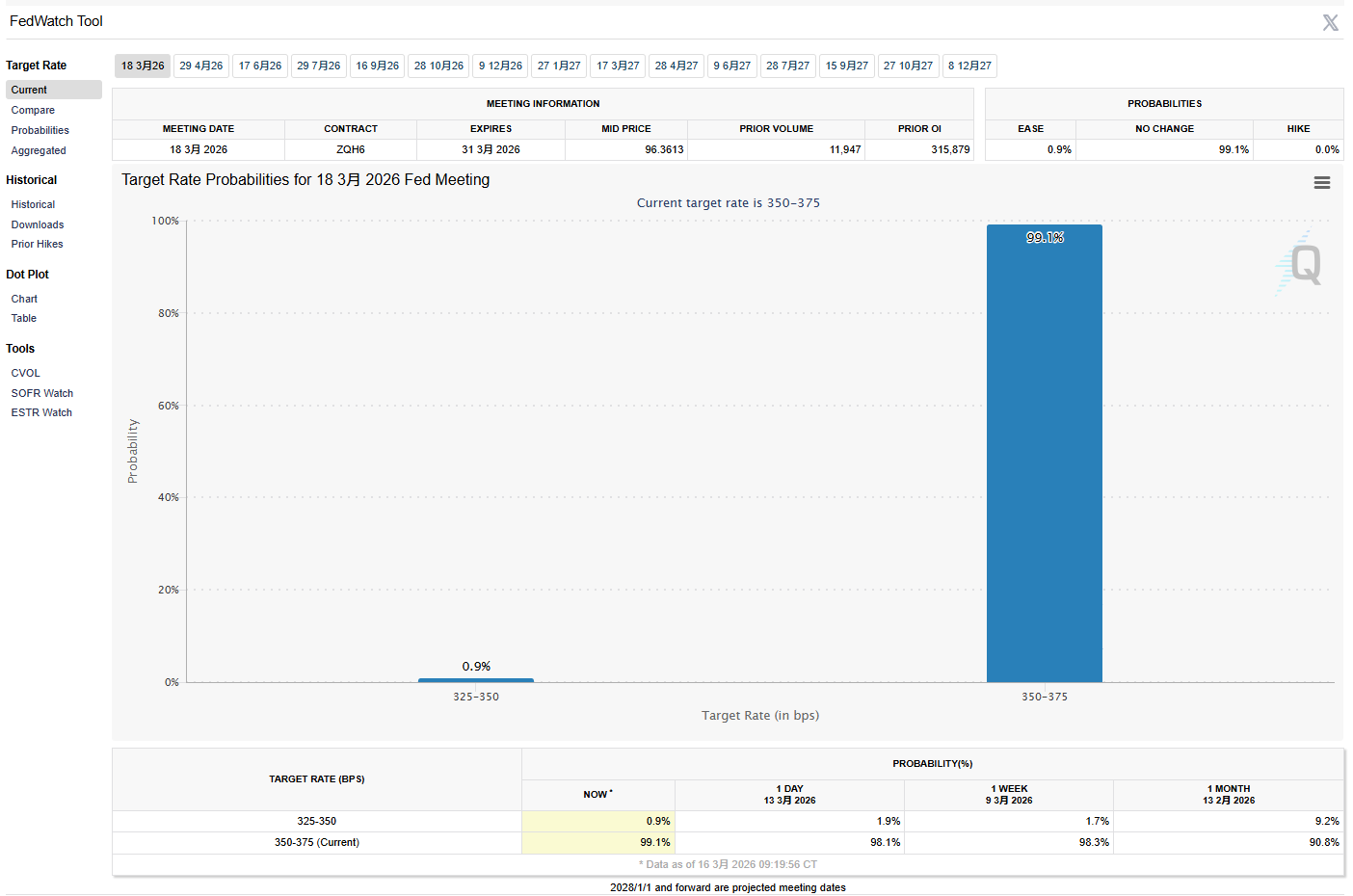Open the Downloads section
This screenshot has height=896, width=1353.
pos(38,224)
